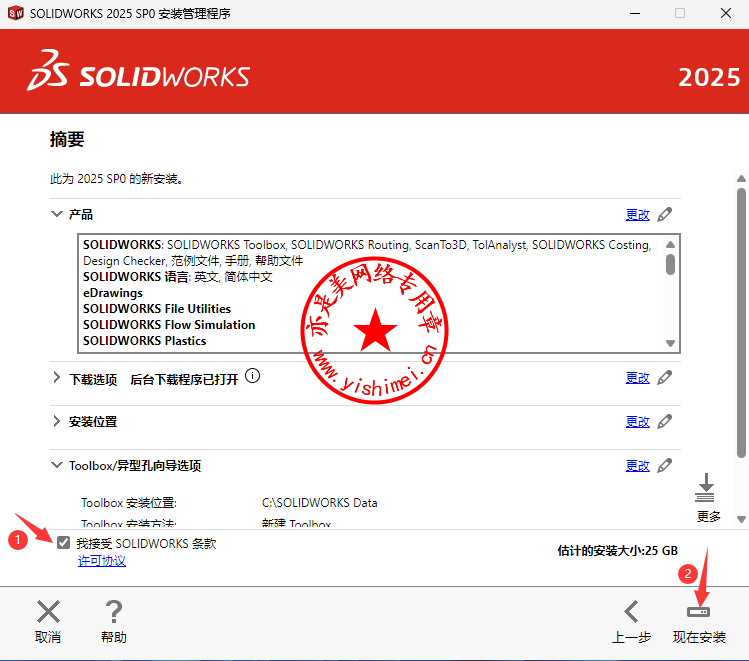Click product list scroll down arrow
This screenshot has height=661, width=749.
point(671,343)
